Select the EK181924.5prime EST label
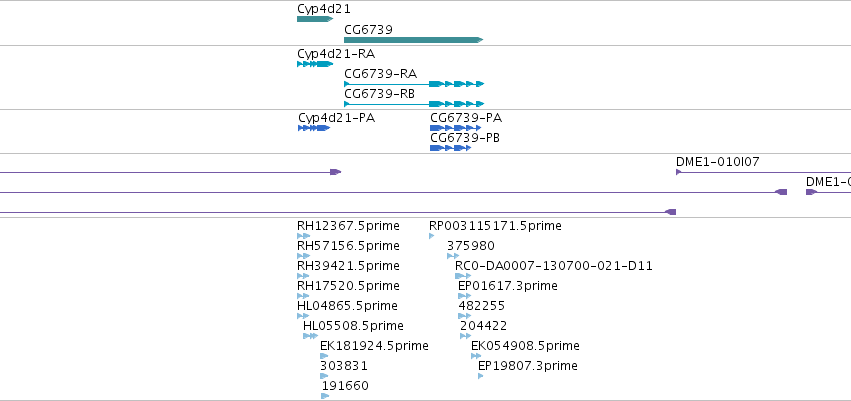The image size is (851, 401). tap(374, 346)
